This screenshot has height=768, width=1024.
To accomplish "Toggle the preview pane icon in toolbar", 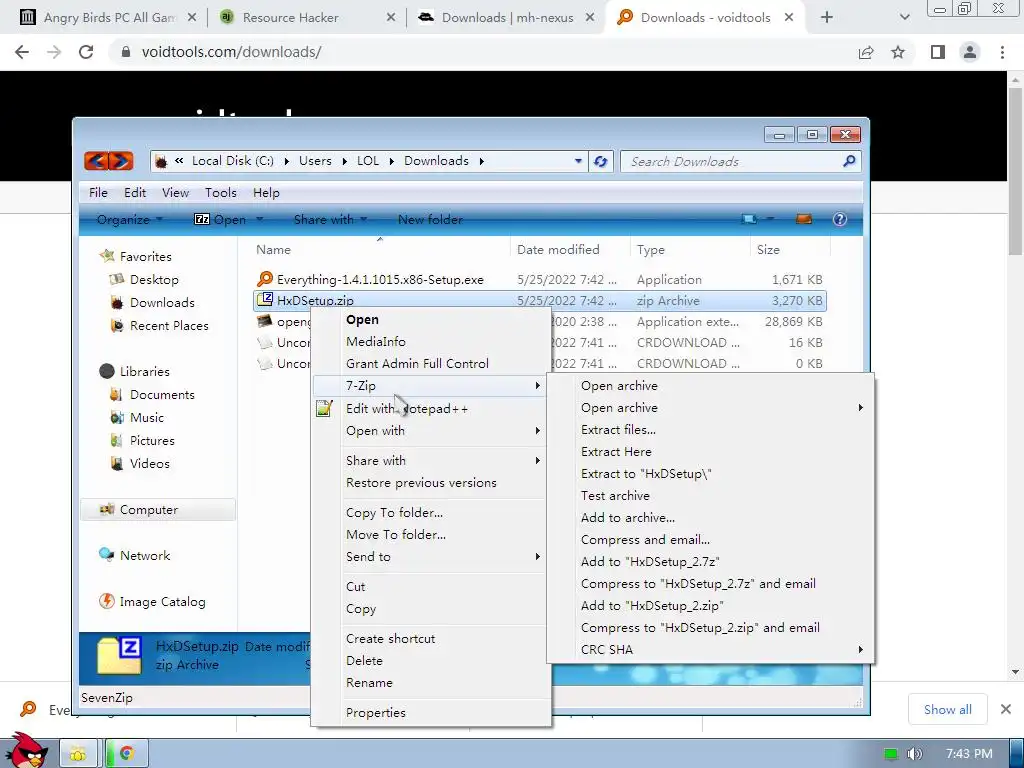I will (x=804, y=219).
